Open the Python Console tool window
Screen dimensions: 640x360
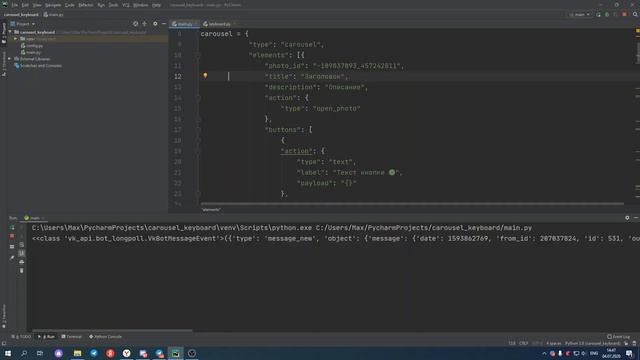pos(106,337)
